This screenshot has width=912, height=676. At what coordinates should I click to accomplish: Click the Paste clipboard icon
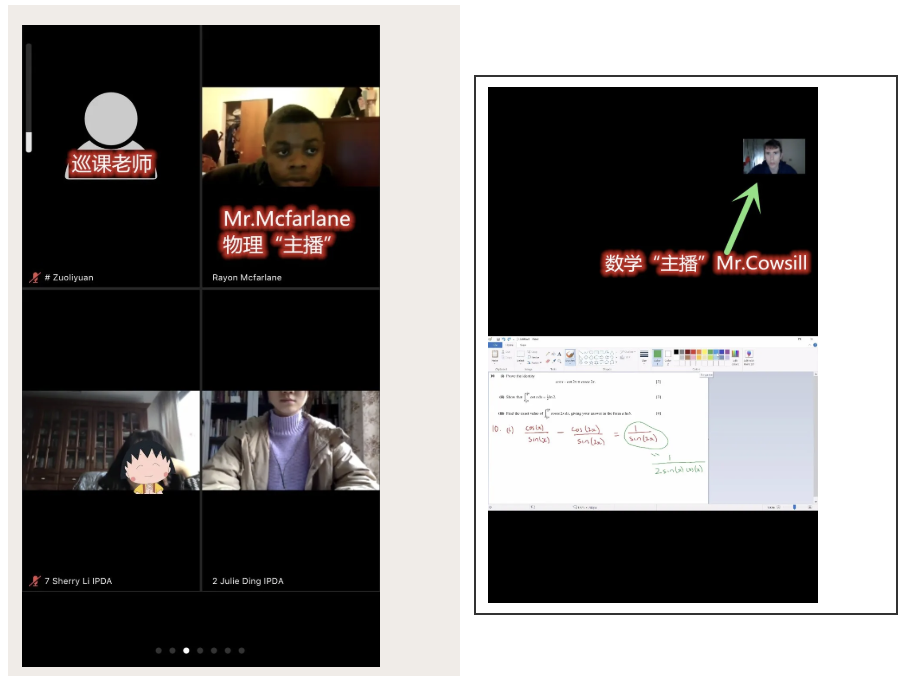pyautogui.click(x=495, y=355)
